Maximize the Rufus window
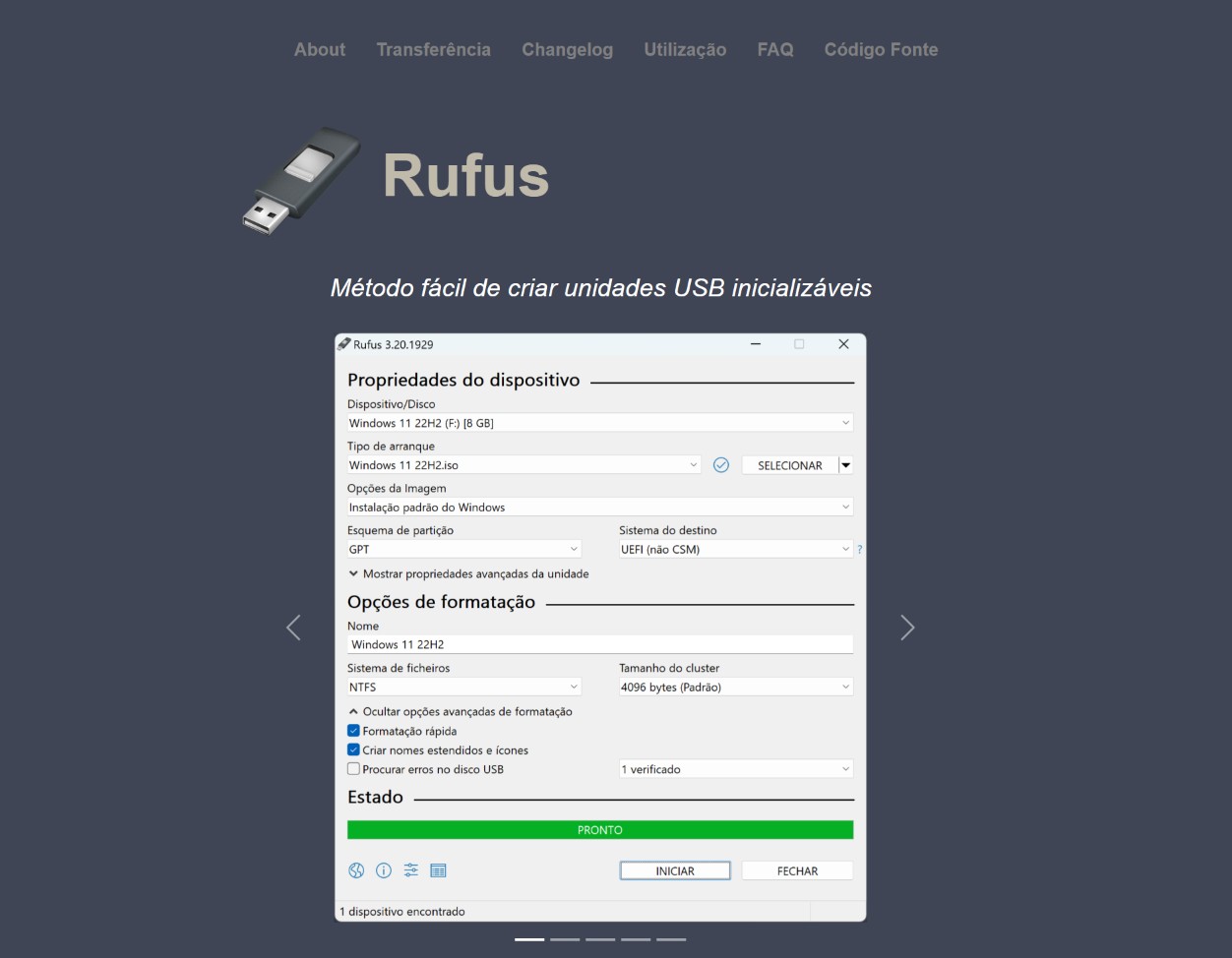Image resolution: width=1232 pixels, height=958 pixels. tap(799, 344)
